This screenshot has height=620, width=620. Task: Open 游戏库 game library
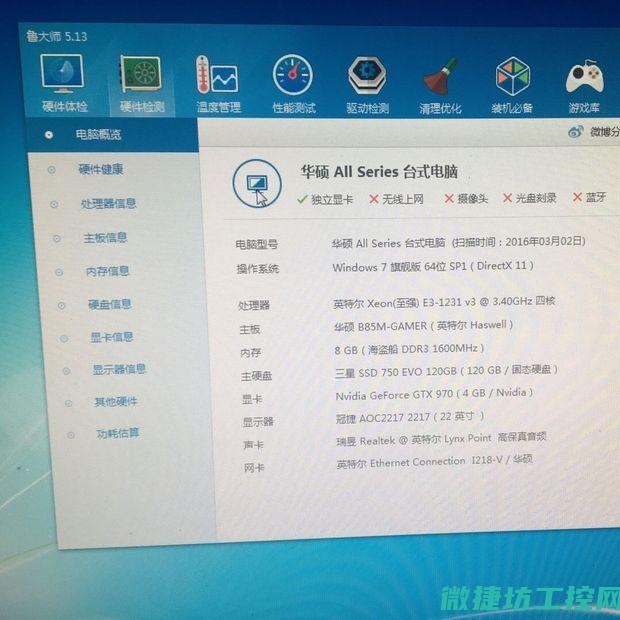tap(584, 87)
